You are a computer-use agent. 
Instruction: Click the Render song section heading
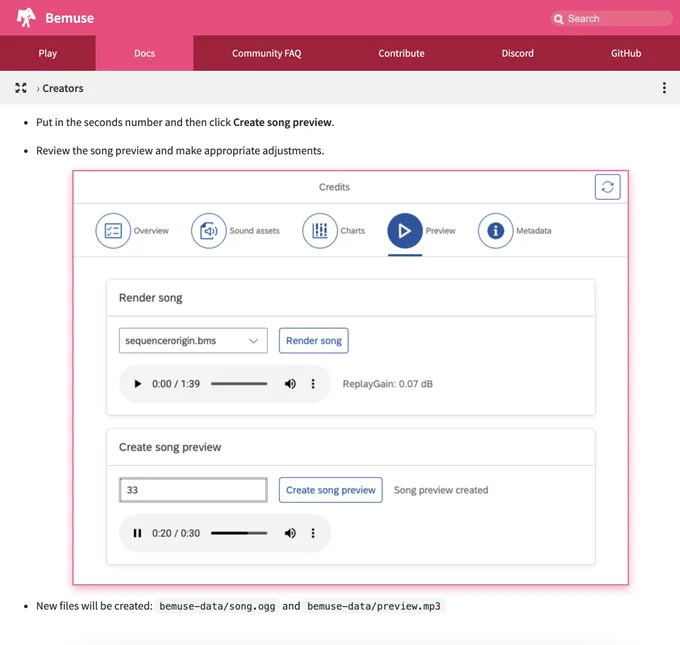tap(150, 298)
